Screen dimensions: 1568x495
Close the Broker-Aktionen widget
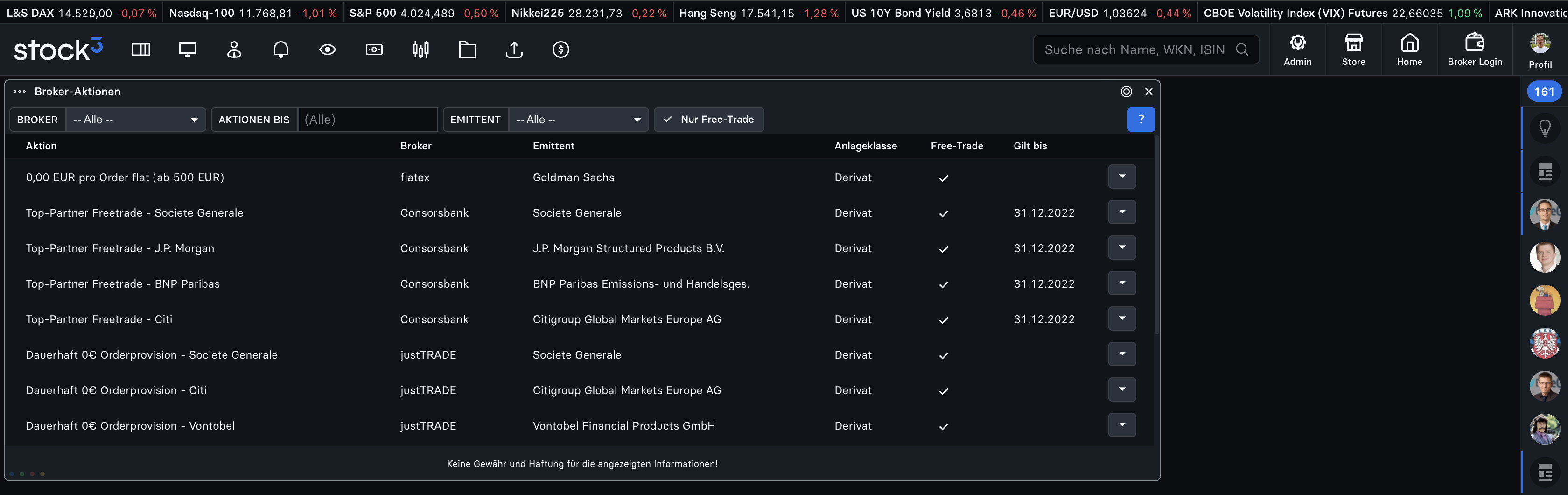tap(1148, 92)
